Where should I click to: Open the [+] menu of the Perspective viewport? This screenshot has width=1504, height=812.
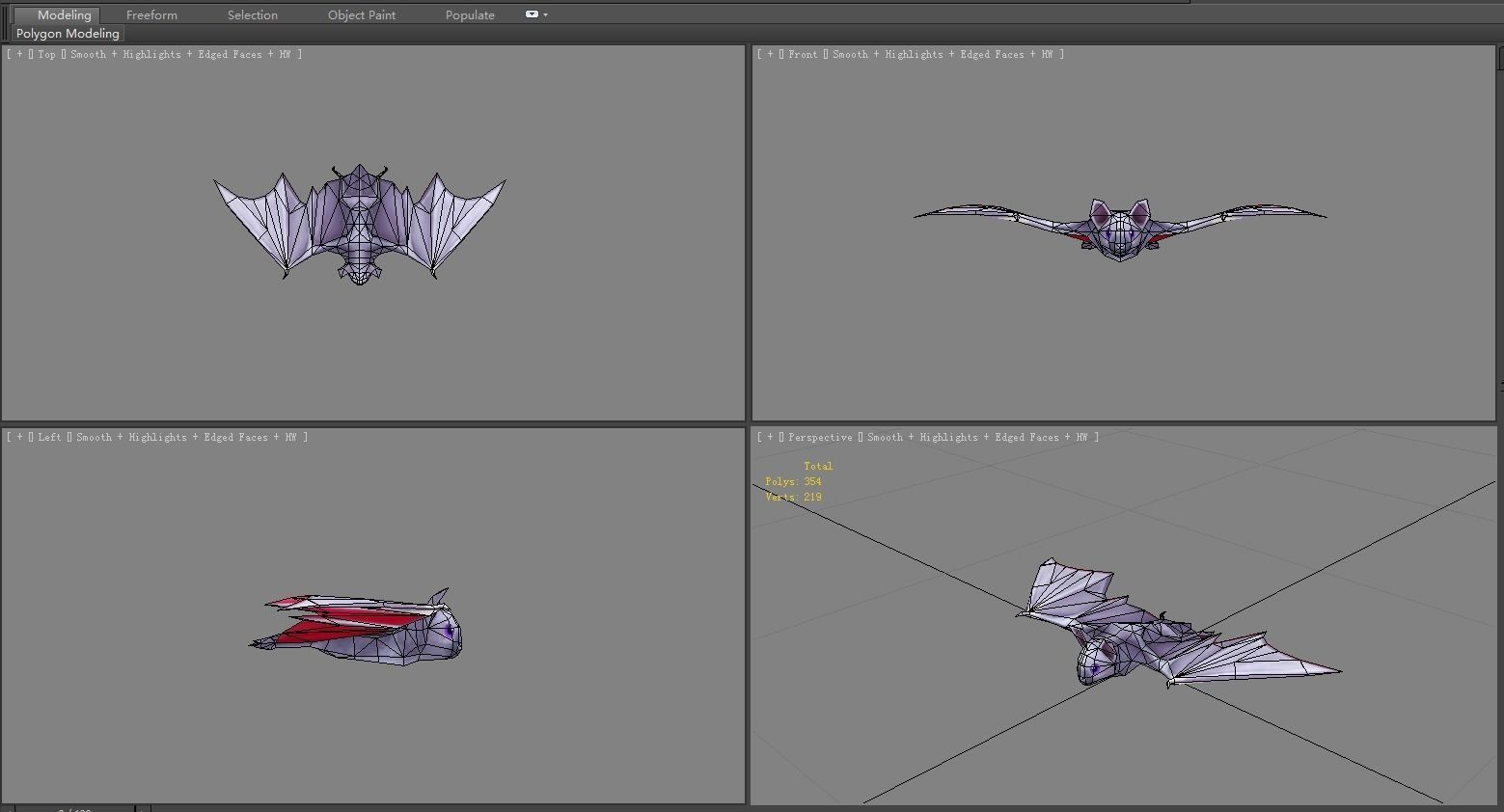(770, 437)
